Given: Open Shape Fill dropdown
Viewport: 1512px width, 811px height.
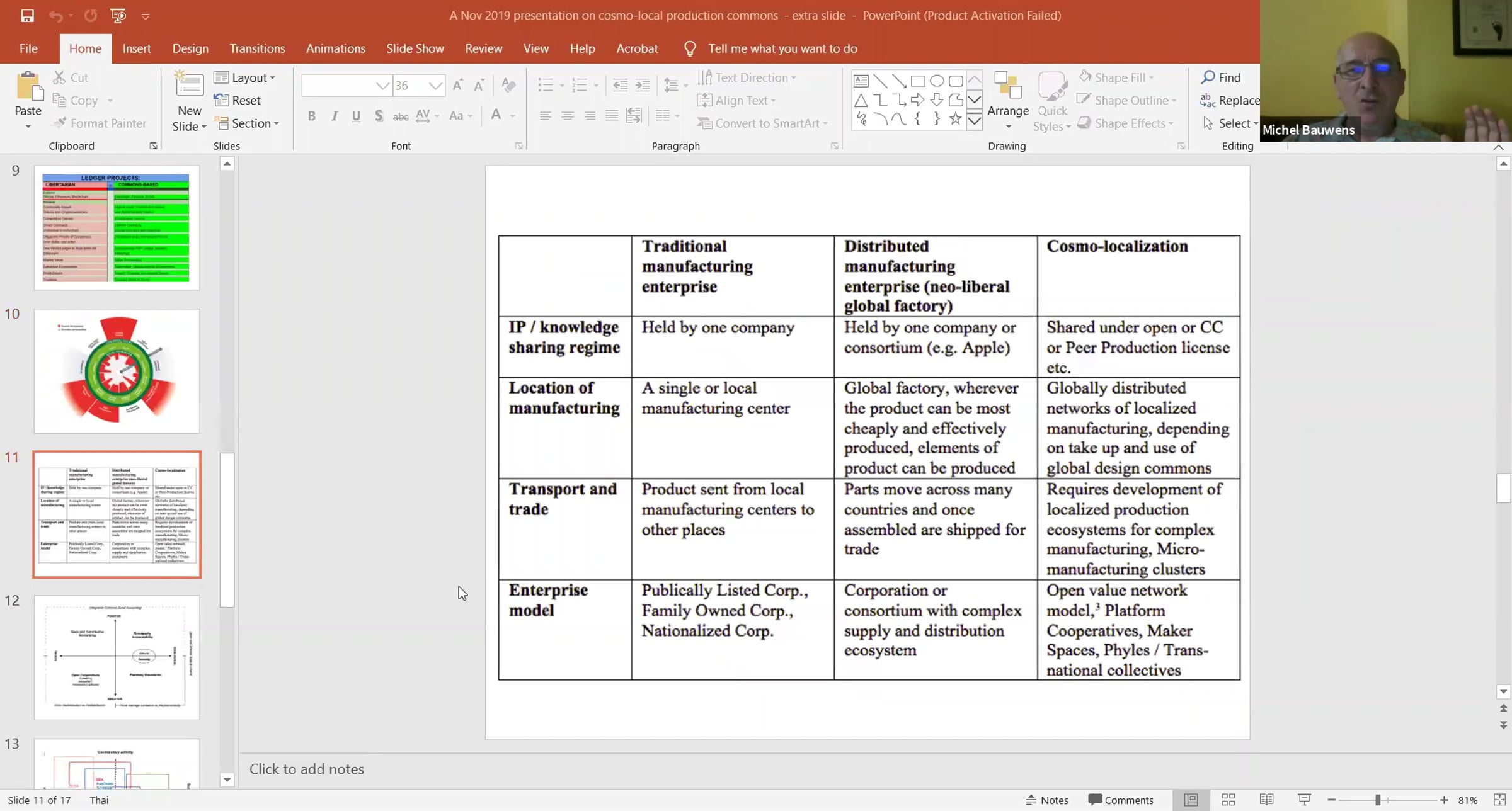Looking at the screenshot, I should 1116,77.
